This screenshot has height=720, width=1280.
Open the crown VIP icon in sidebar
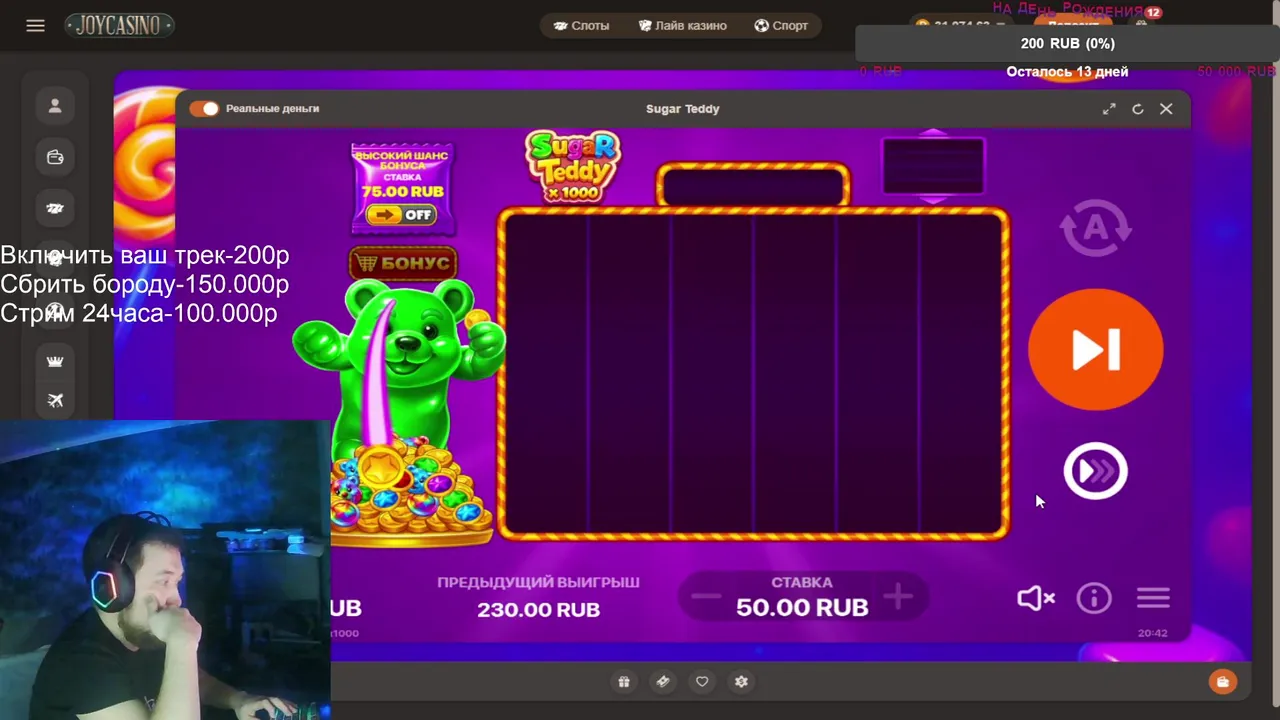tap(55, 361)
